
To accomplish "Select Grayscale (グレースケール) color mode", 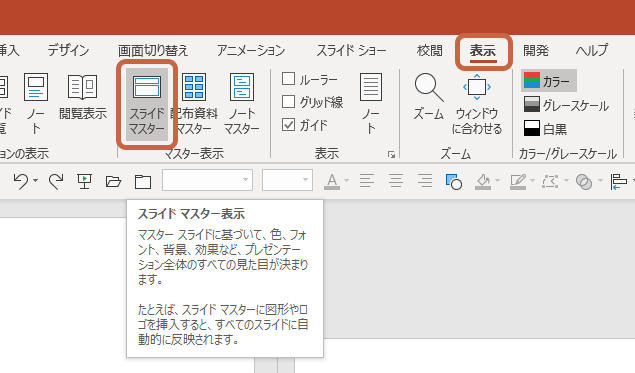I will pos(566,105).
